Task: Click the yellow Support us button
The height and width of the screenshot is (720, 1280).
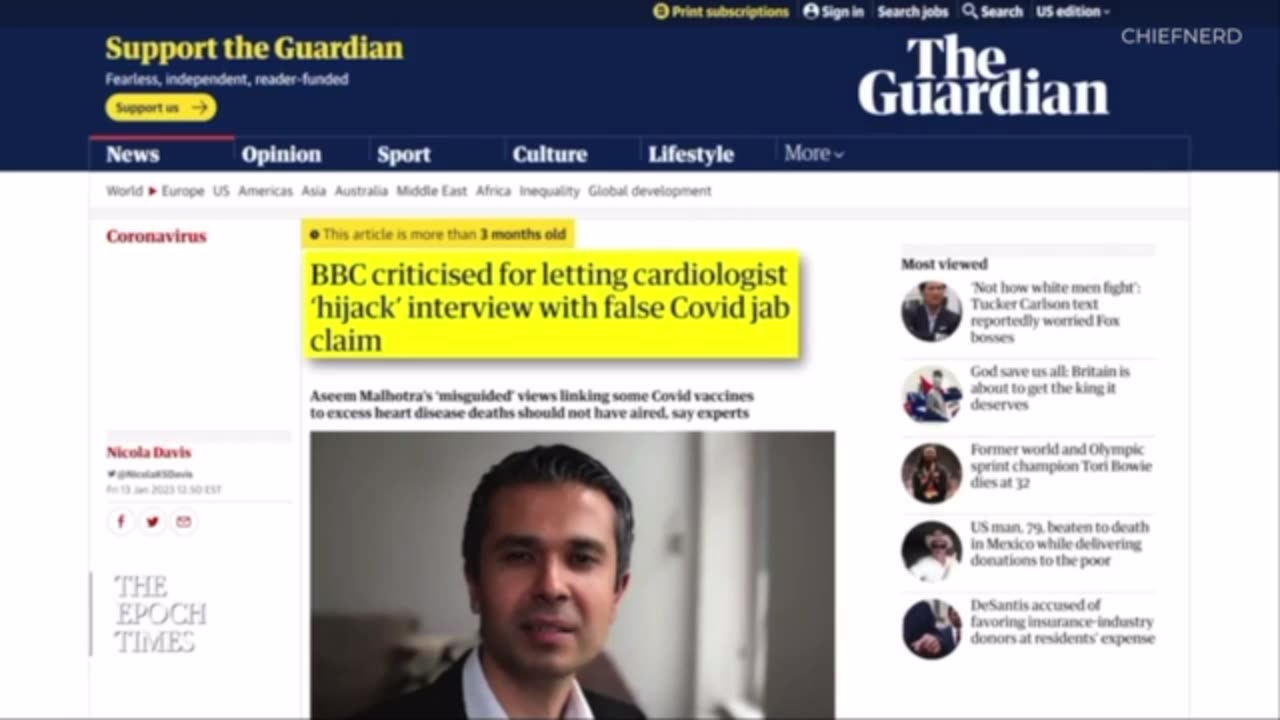Action: tap(161, 107)
